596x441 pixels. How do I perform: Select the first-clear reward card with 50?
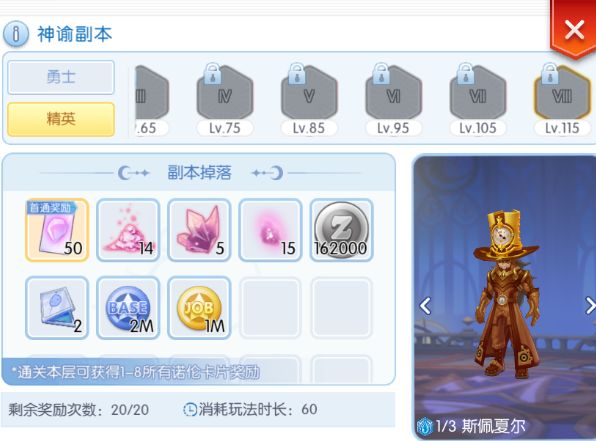57,230
